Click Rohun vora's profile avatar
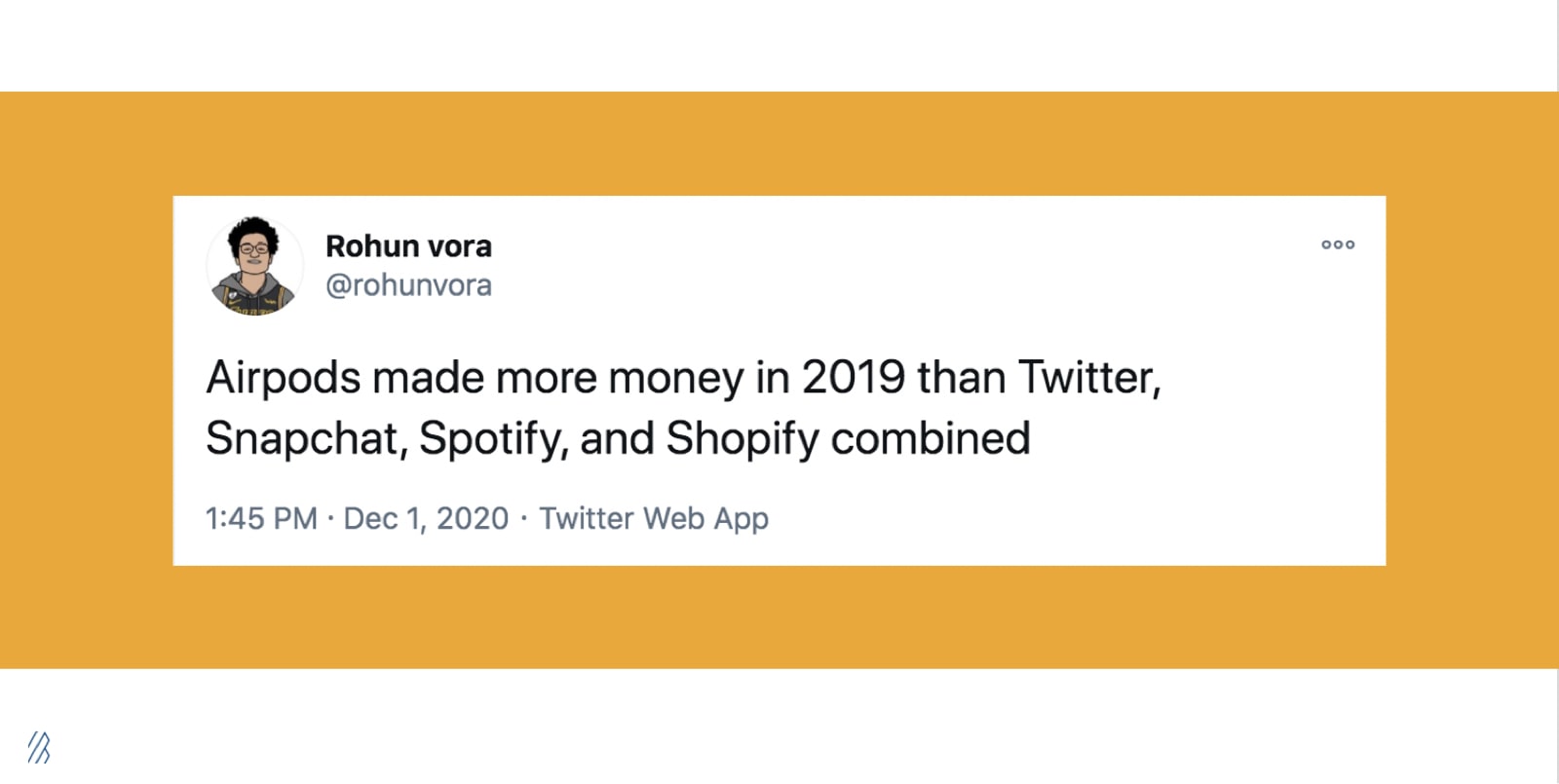The width and height of the screenshot is (1559, 784). (x=254, y=266)
